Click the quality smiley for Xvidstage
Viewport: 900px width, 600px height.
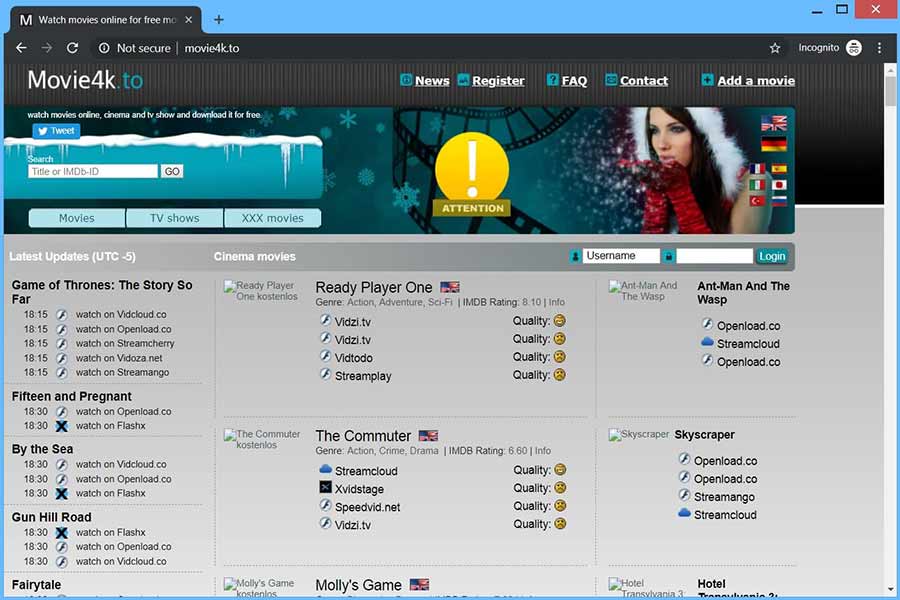point(560,487)
